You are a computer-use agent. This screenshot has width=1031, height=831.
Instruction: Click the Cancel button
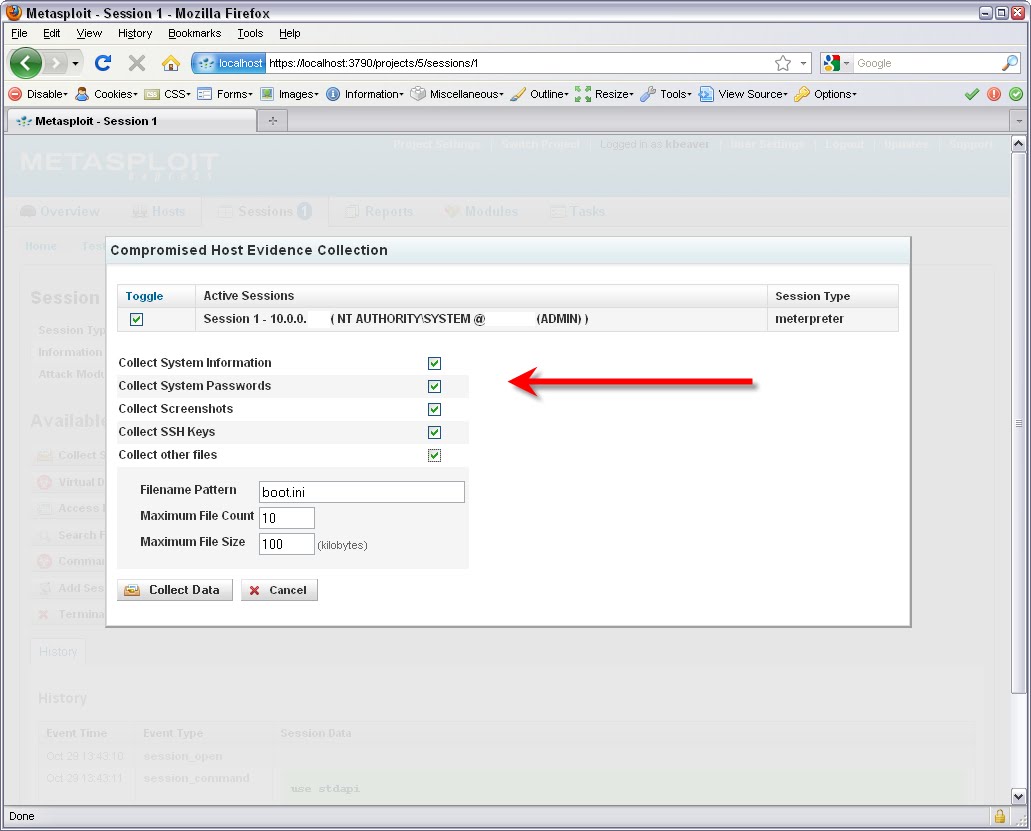pos(279,590)
